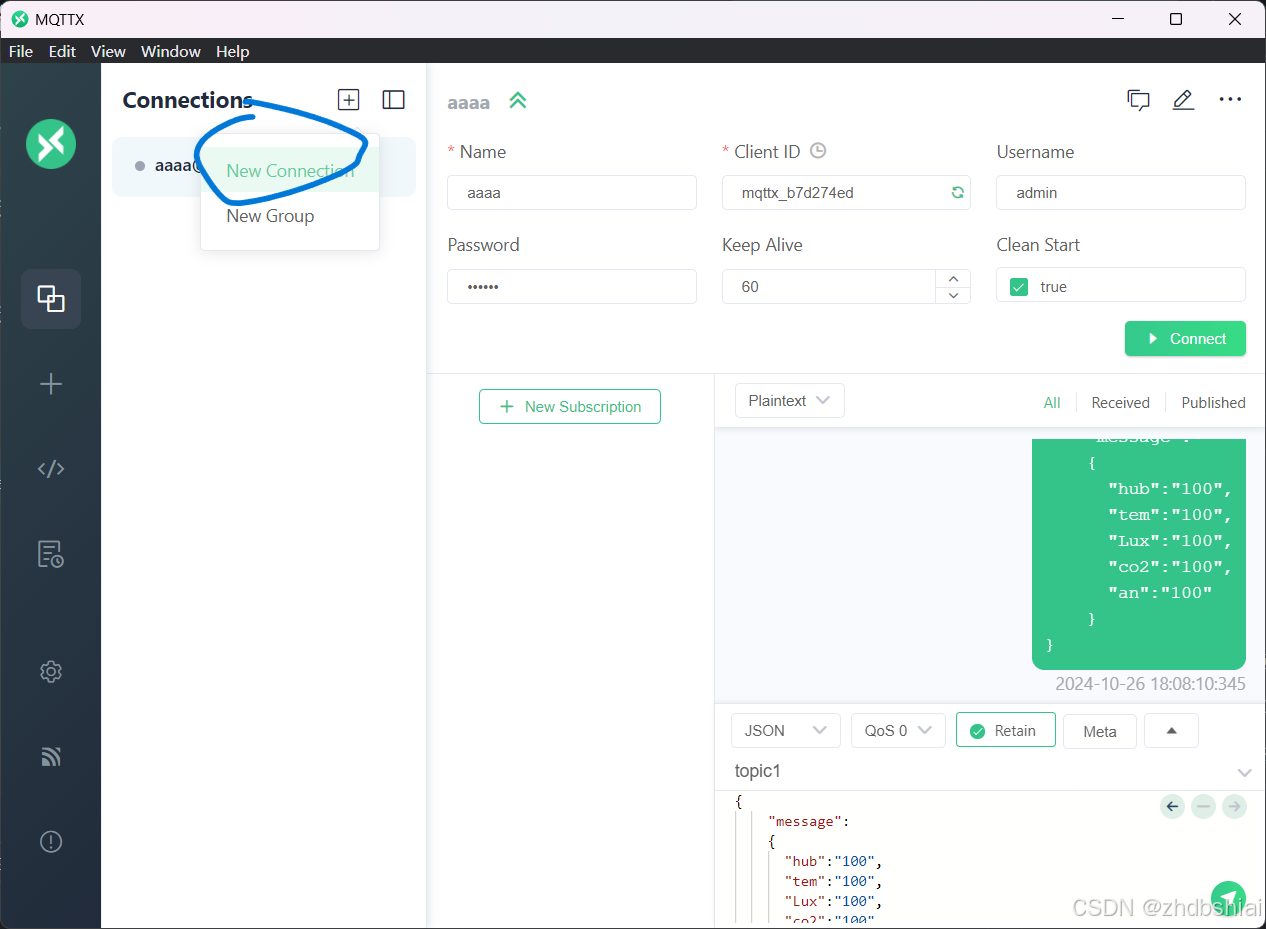Click the New Subscription button
The image size is (1266, 929).
570,407
